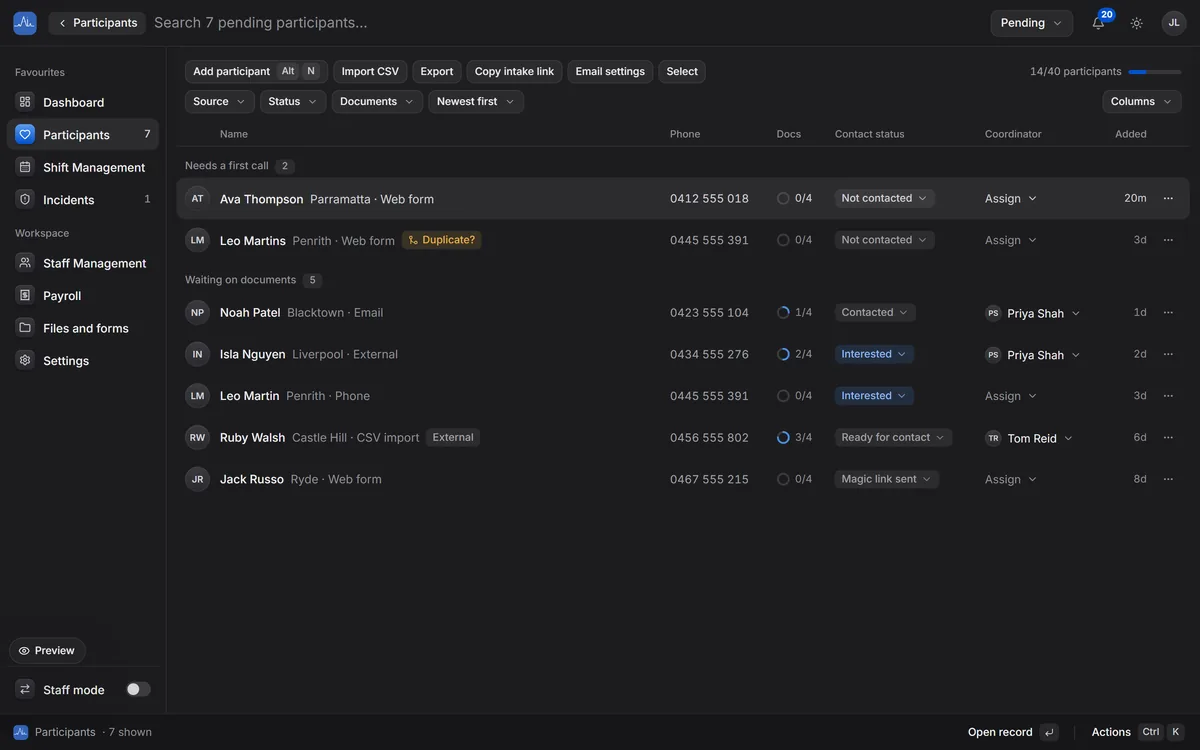This screenshot has width=1200, height=750.
Task: Click the Preview button in sidebar
Action: click(47, 650)
